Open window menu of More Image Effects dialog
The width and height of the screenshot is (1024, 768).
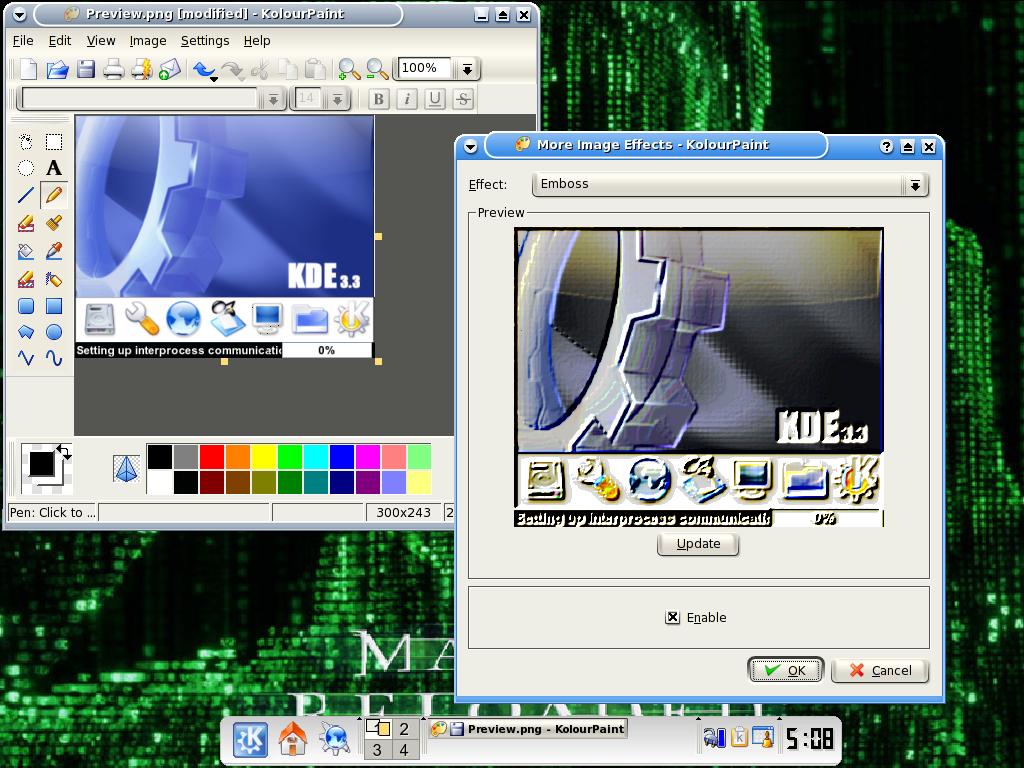[x=470, y=147]
